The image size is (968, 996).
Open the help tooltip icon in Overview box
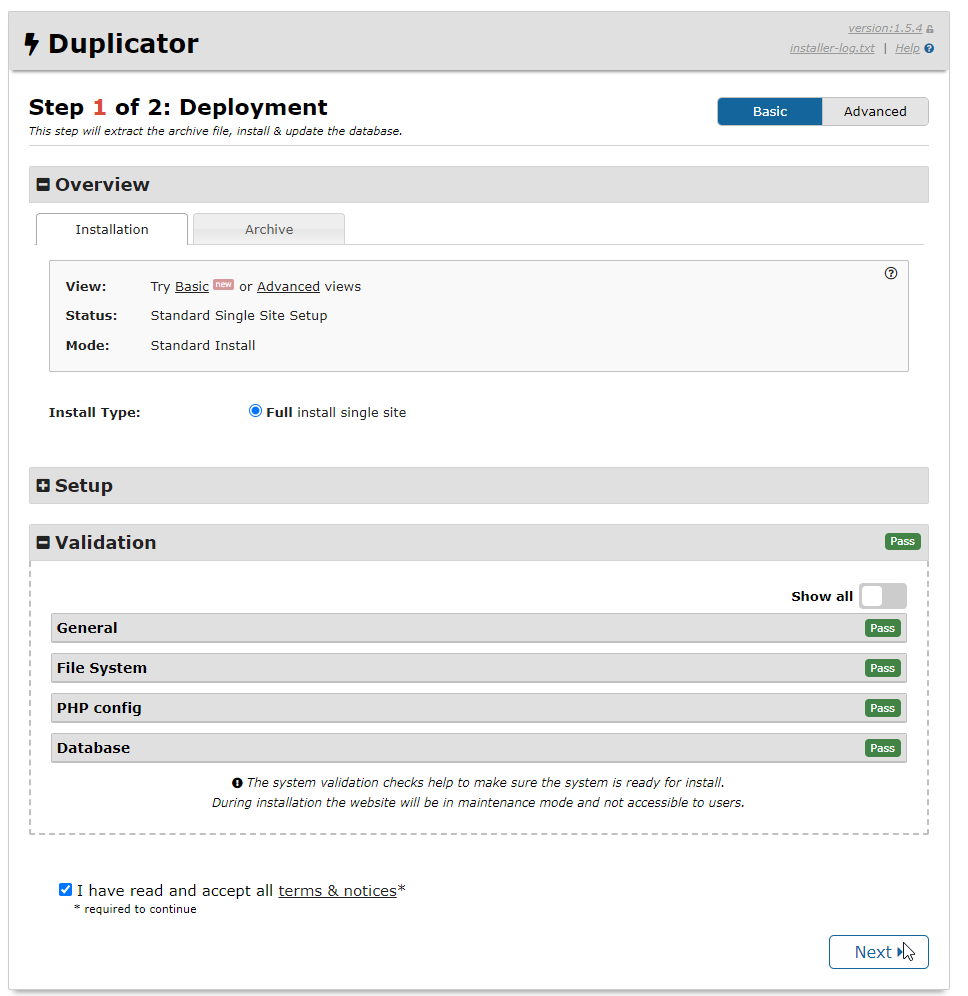[891, 273]
